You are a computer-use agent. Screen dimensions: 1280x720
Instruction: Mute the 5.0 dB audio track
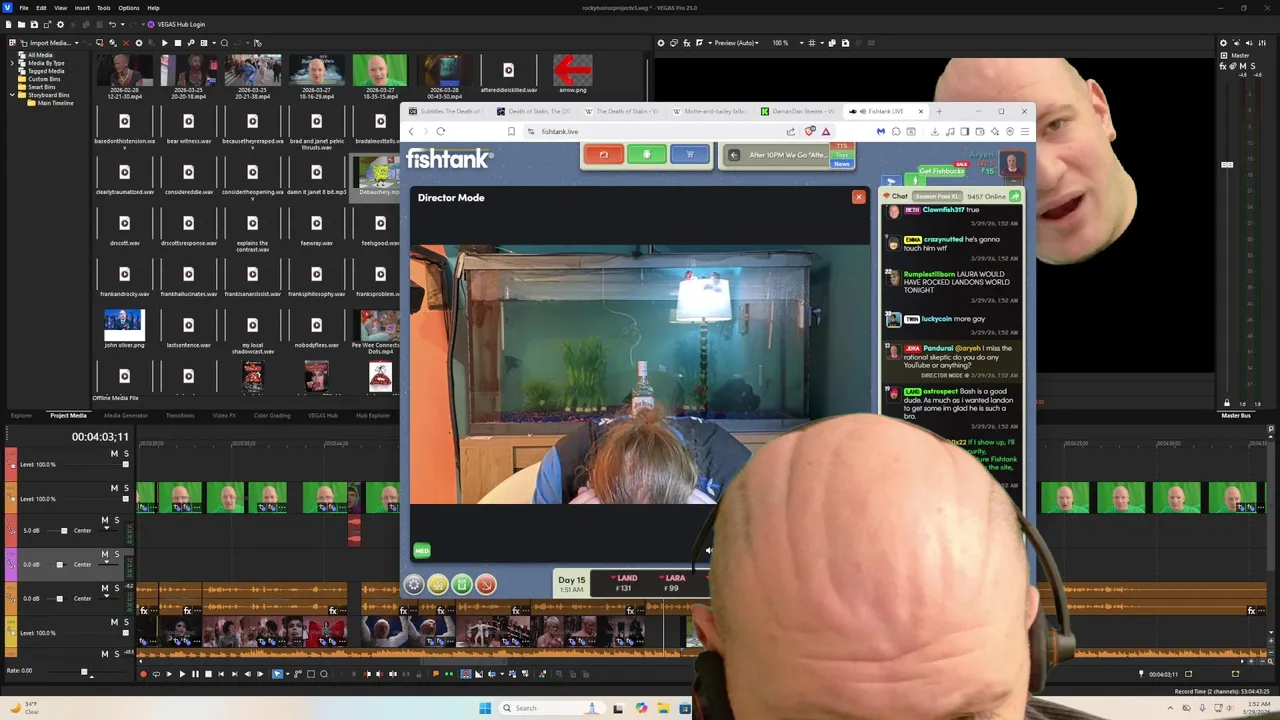point(105,520)
